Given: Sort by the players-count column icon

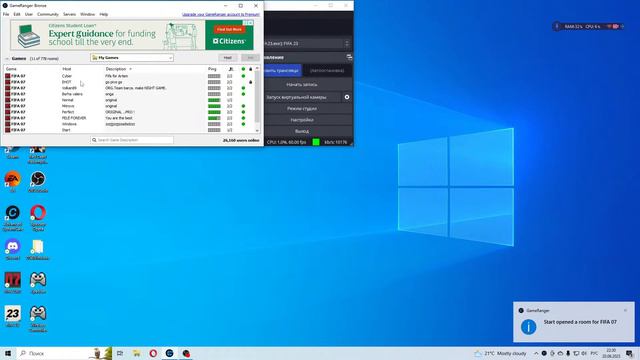Looking at the screenshot, I should [231, 69].
